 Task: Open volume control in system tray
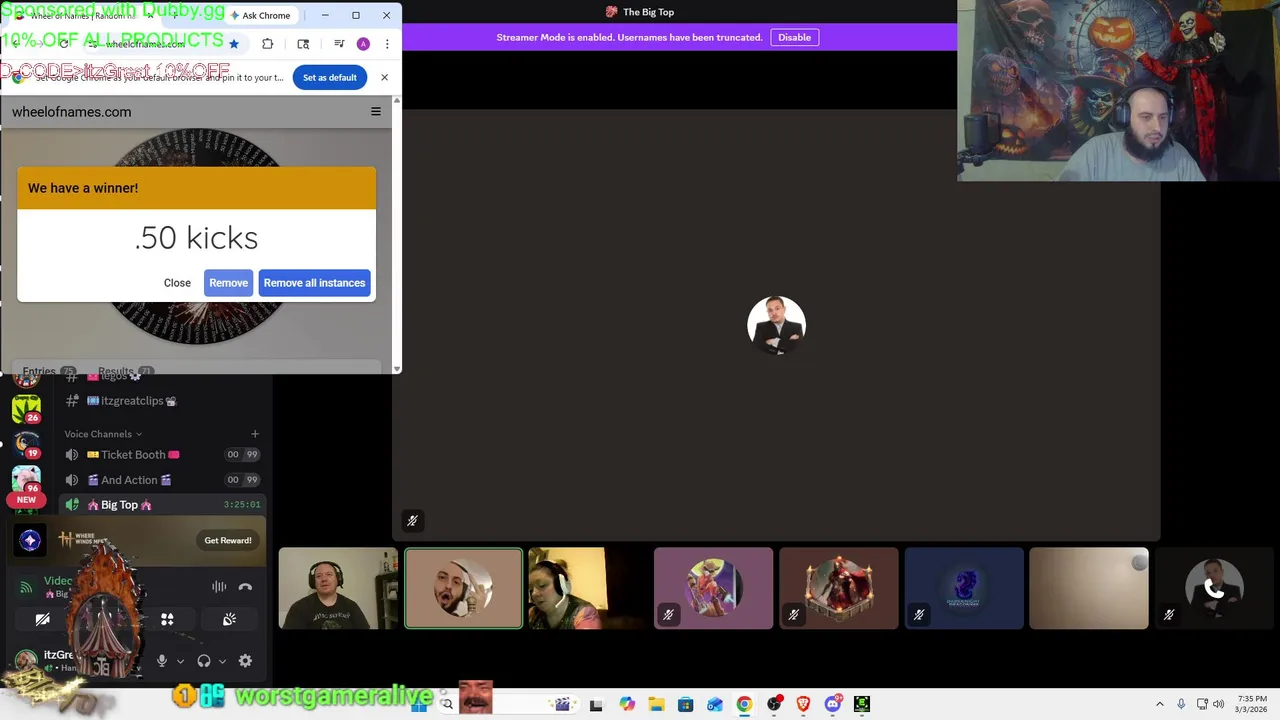click(x=1218, y=704)
